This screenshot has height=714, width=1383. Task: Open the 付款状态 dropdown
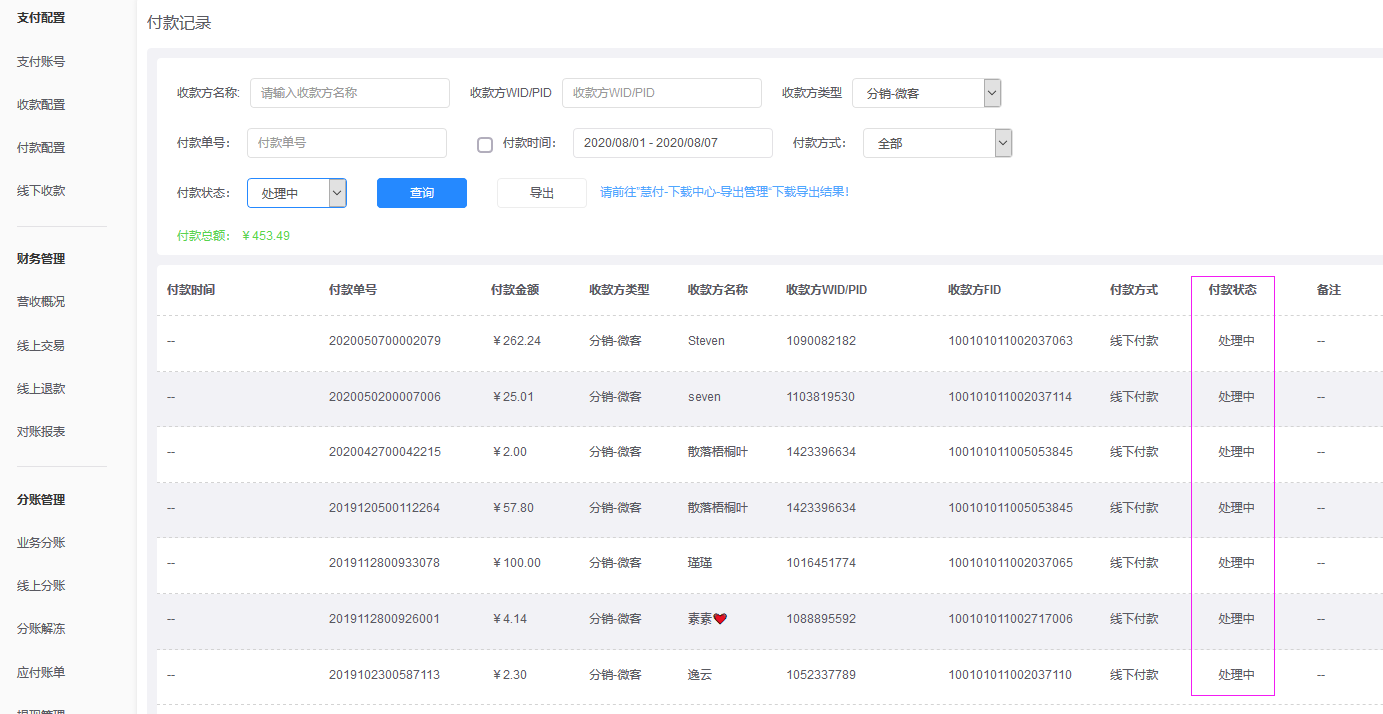point(296,193)
